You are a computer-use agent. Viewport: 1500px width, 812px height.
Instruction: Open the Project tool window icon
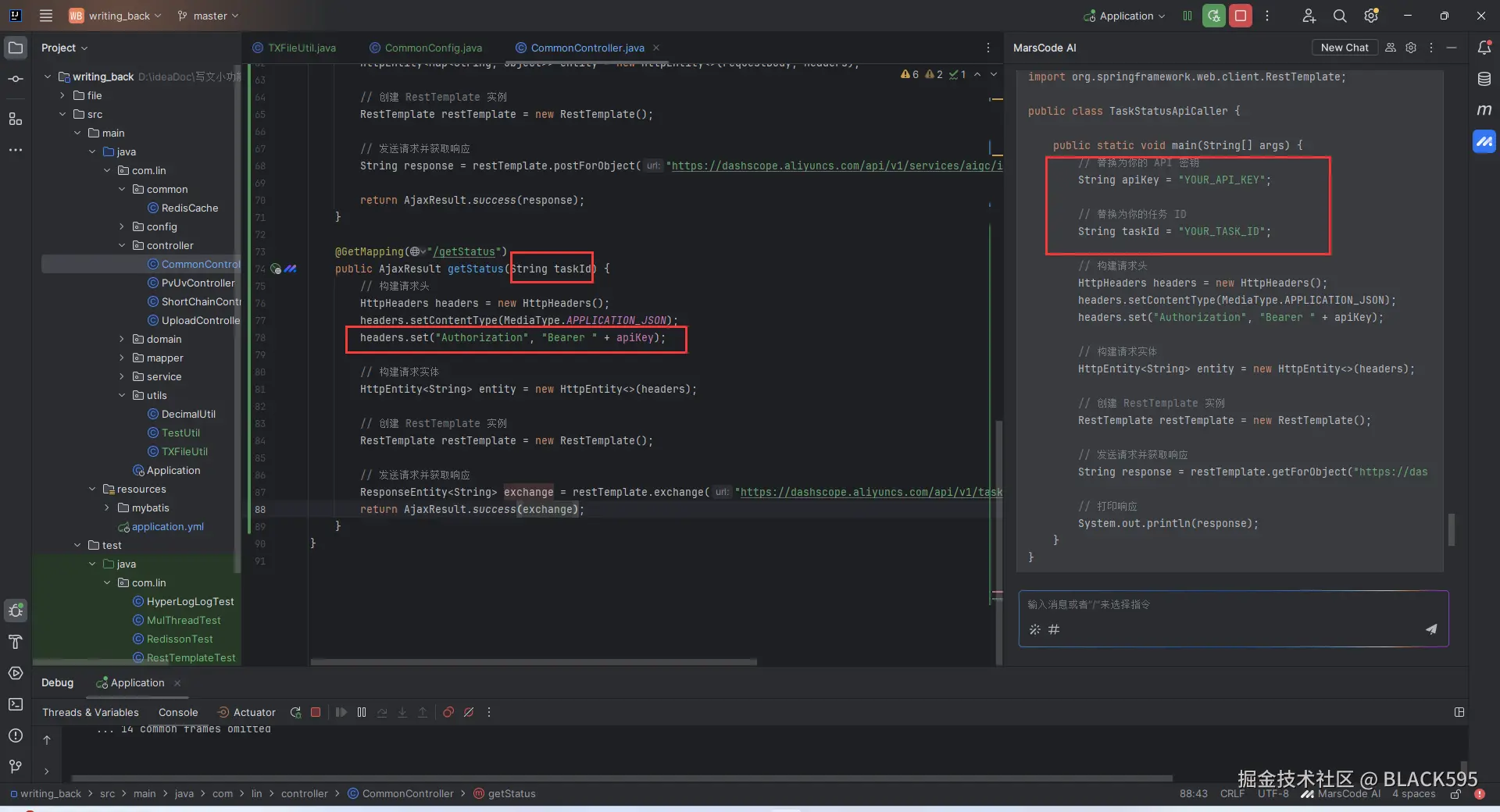click(16, 48)
